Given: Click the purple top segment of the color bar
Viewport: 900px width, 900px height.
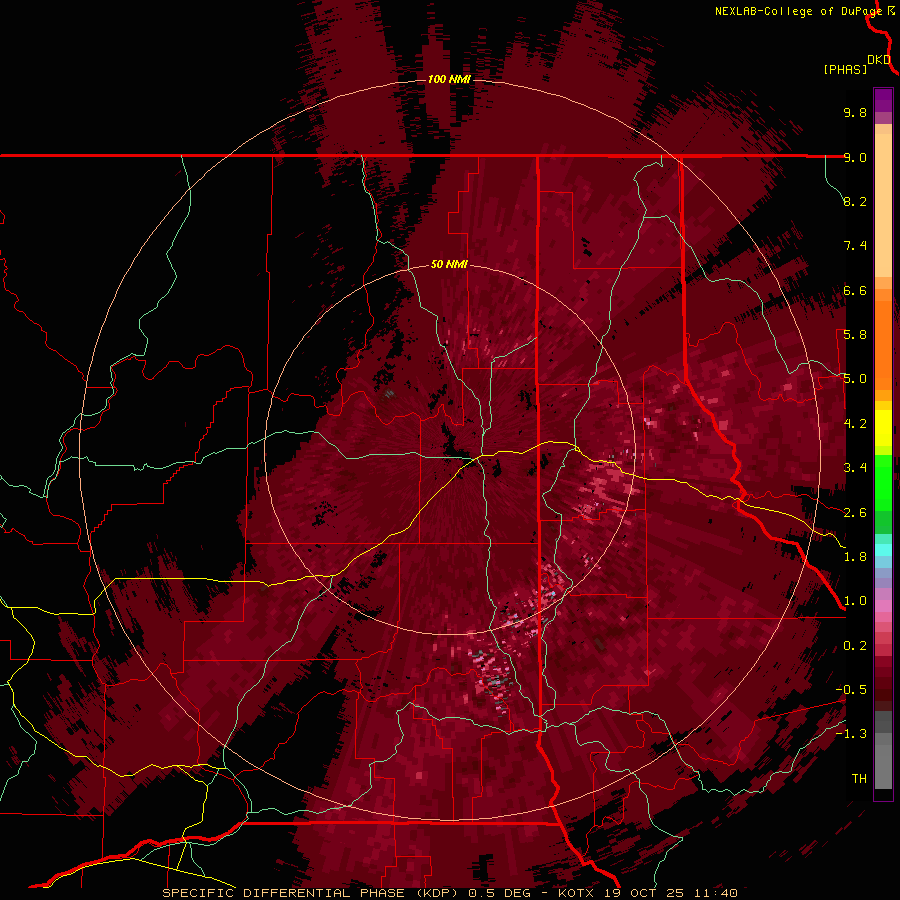Looking at the screenshot, I should [x=883, y=100].
